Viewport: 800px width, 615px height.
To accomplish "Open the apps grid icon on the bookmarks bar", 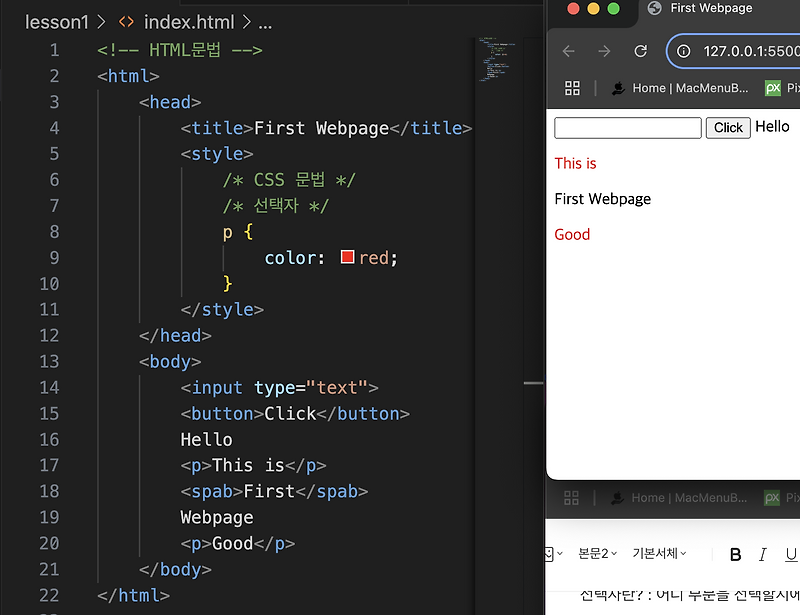I will pos(572,88).
